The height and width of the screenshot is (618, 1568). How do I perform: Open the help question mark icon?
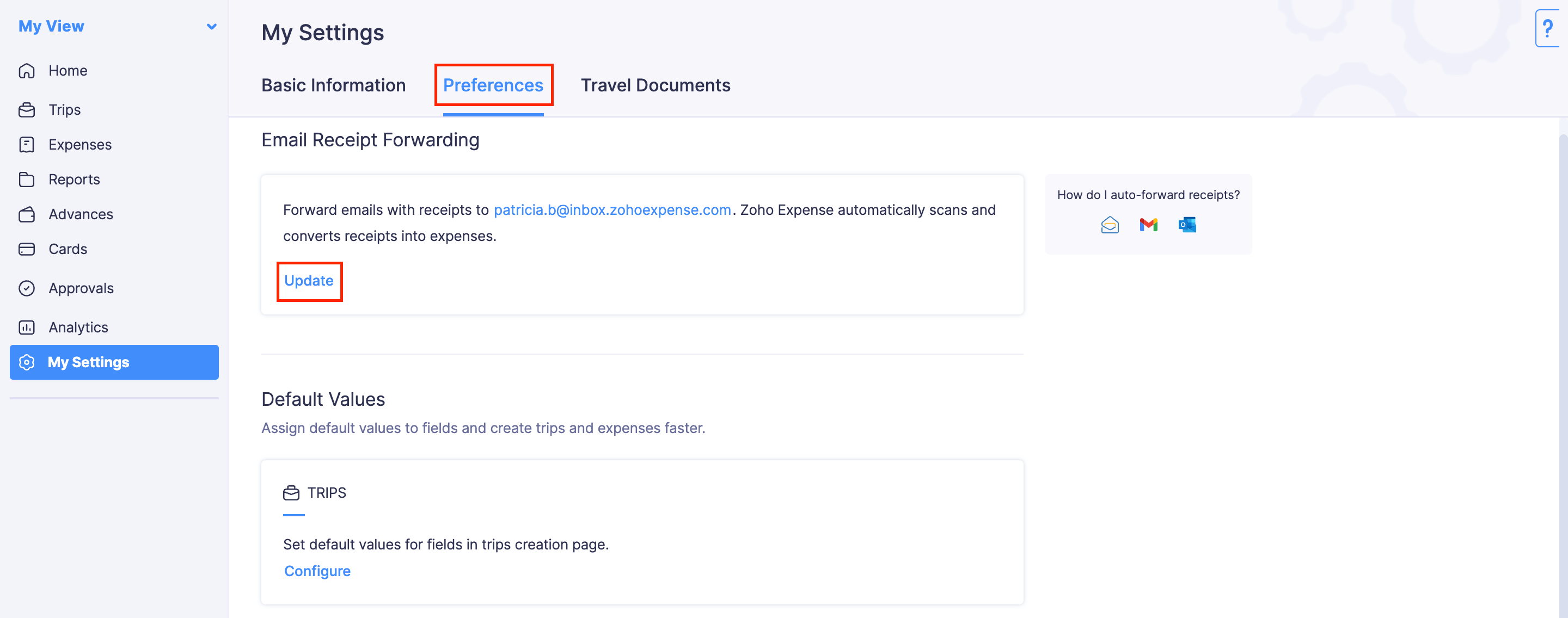1549,28
